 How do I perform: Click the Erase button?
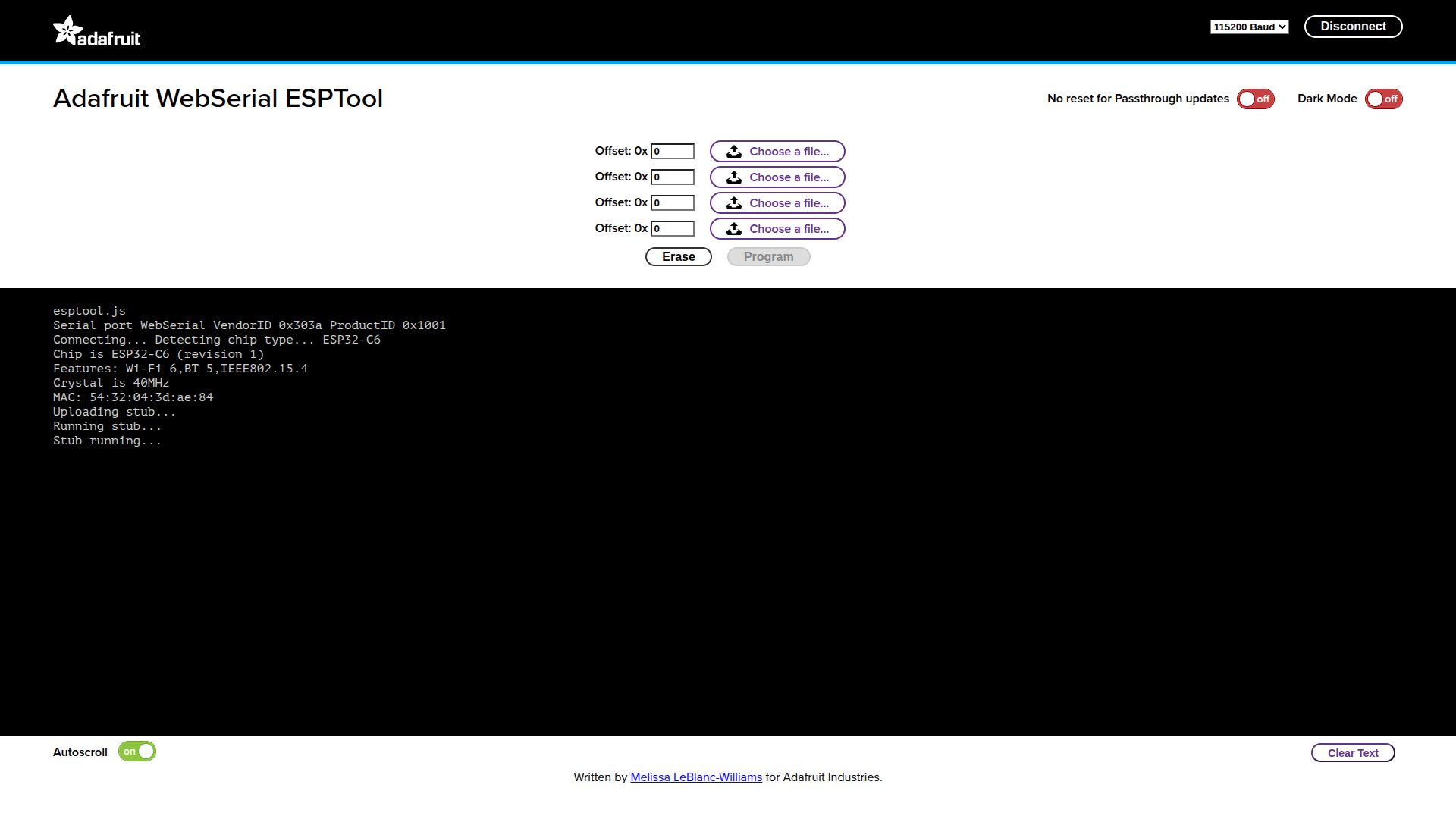(679, 257)
